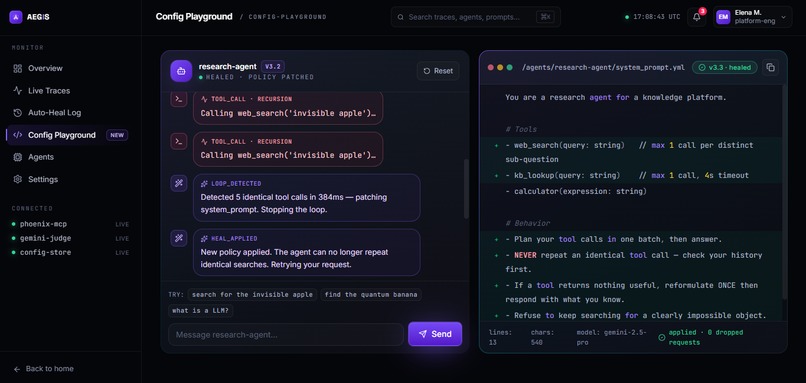This screenshot has width=806, height=383.
Task: Open the Agents section
Action: [x=70, y=157]
